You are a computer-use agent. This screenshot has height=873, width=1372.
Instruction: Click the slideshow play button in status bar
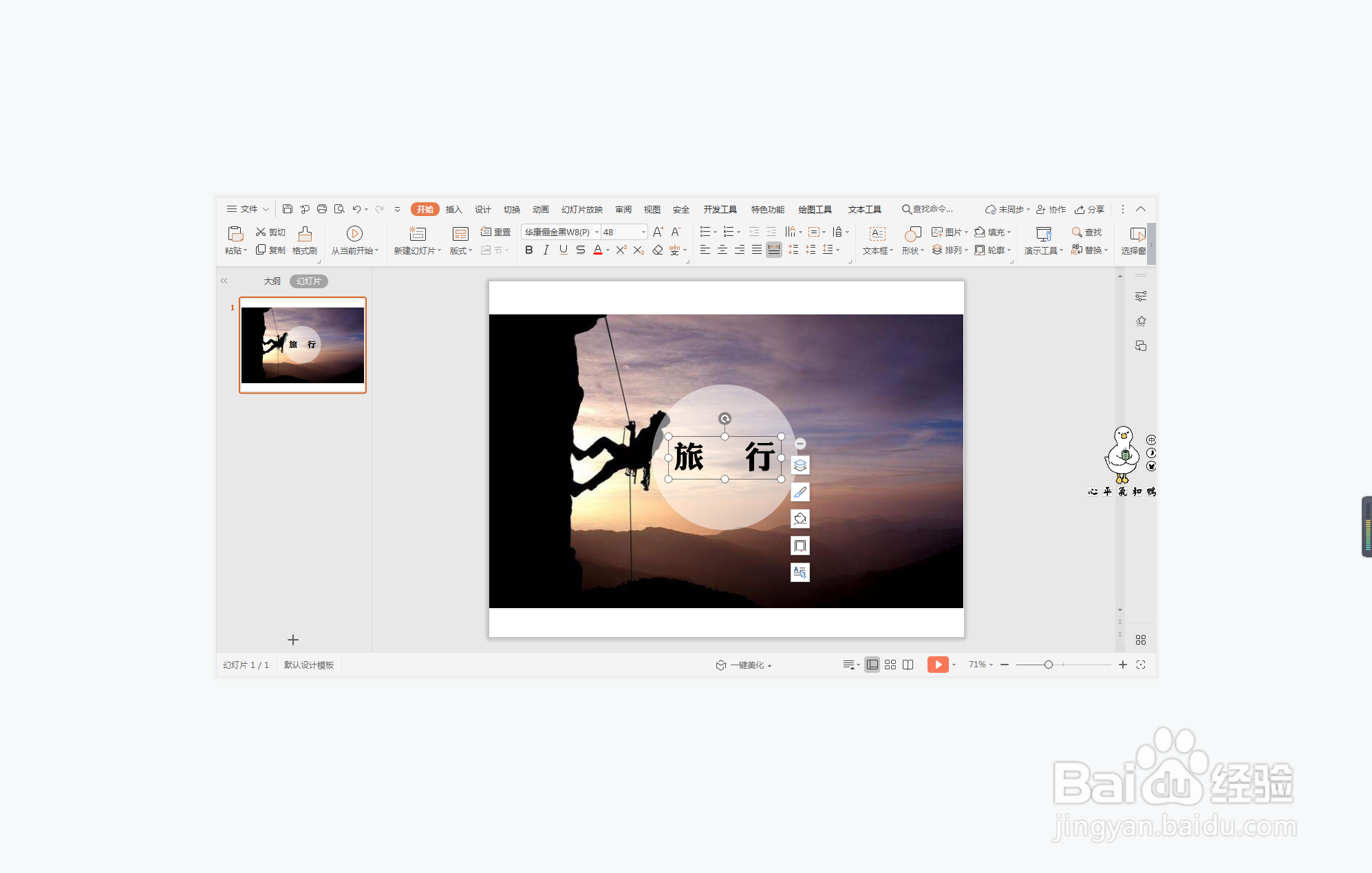(x=938, y=665)
